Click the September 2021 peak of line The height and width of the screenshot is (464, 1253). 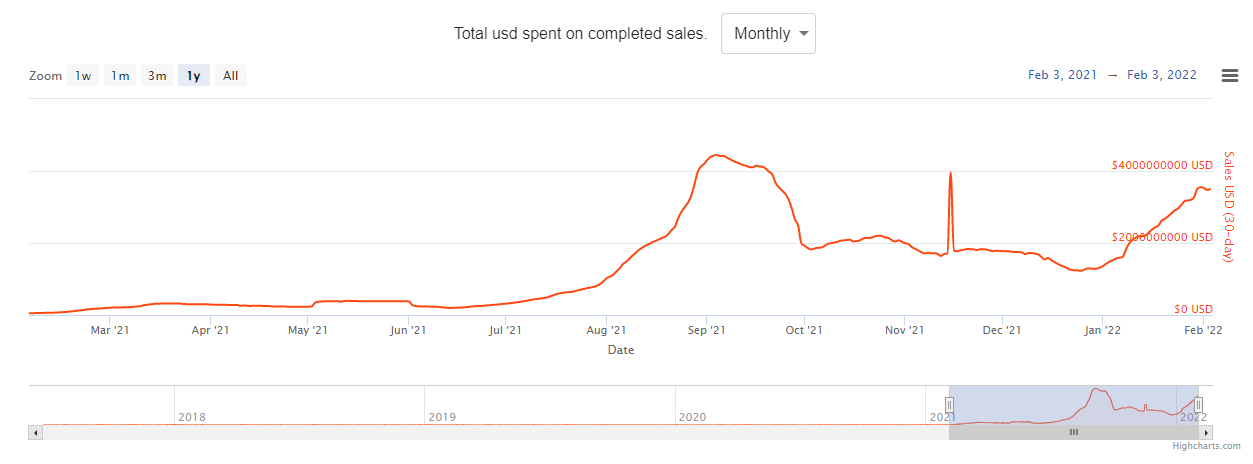point(715,156)
